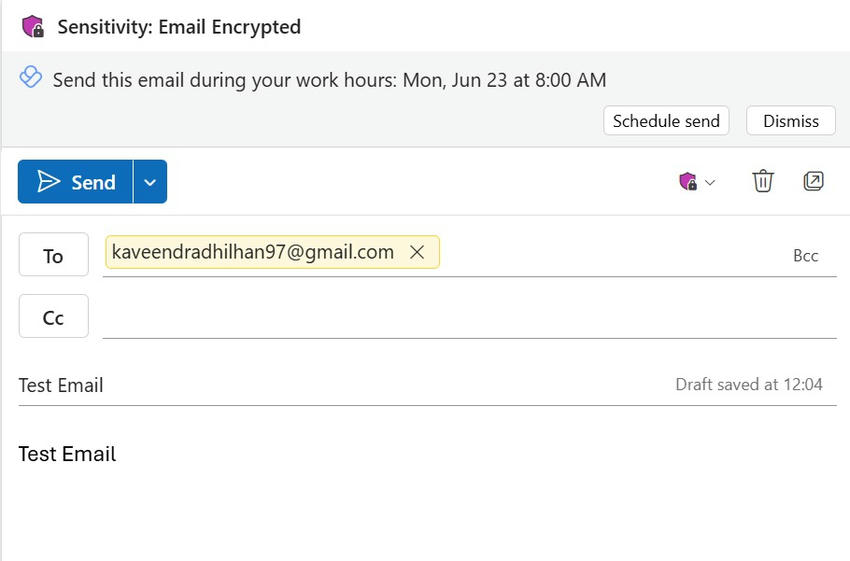The image size is (850, 561).
Task: Pop out the email into new window
Action: (x=813, y=181)
